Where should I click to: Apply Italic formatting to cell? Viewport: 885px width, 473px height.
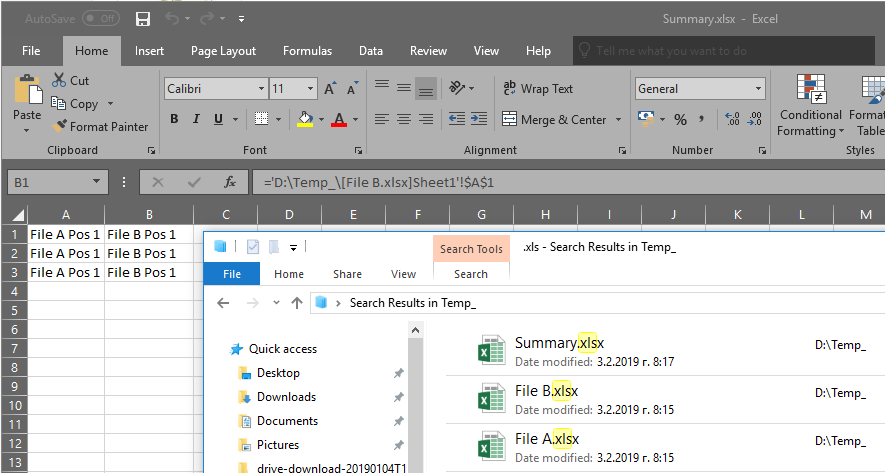[x=196, y=120]
